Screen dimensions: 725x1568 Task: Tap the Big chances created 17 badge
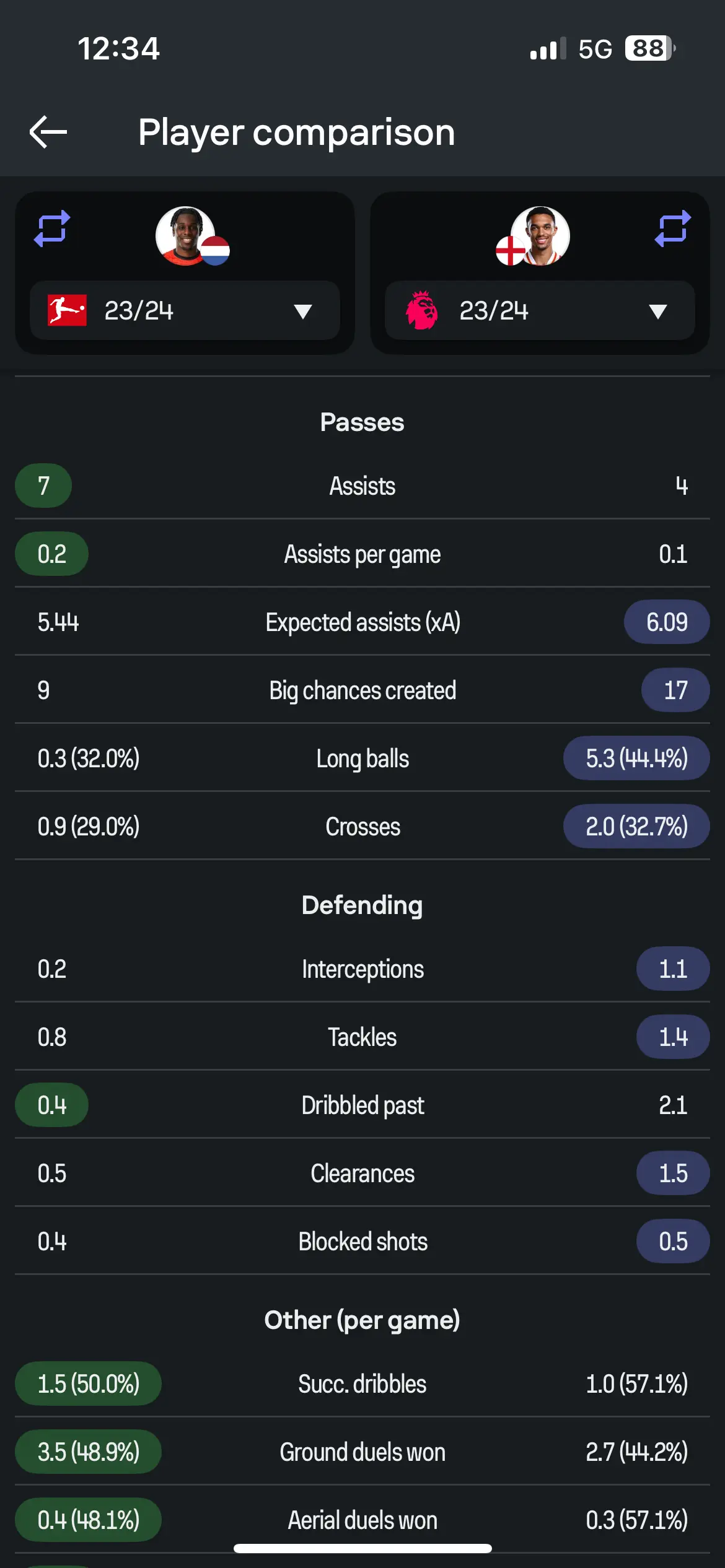click(x=675, y=690)
